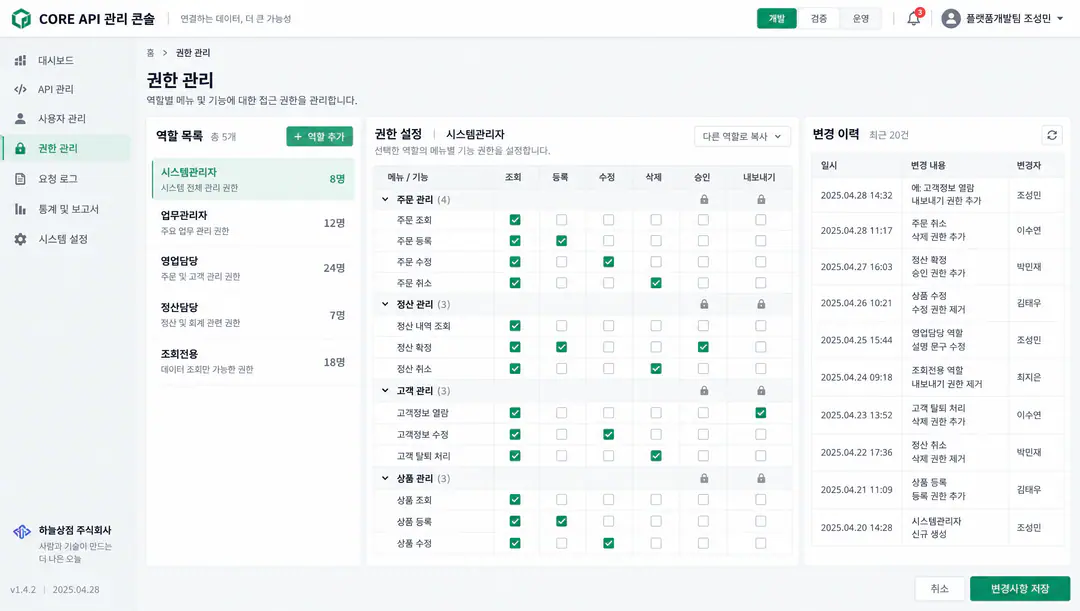Uncheck 조회 for 주문 조회
This screenshot has height=611, width=1080.
pyautogui.click(x=515, y=220)
